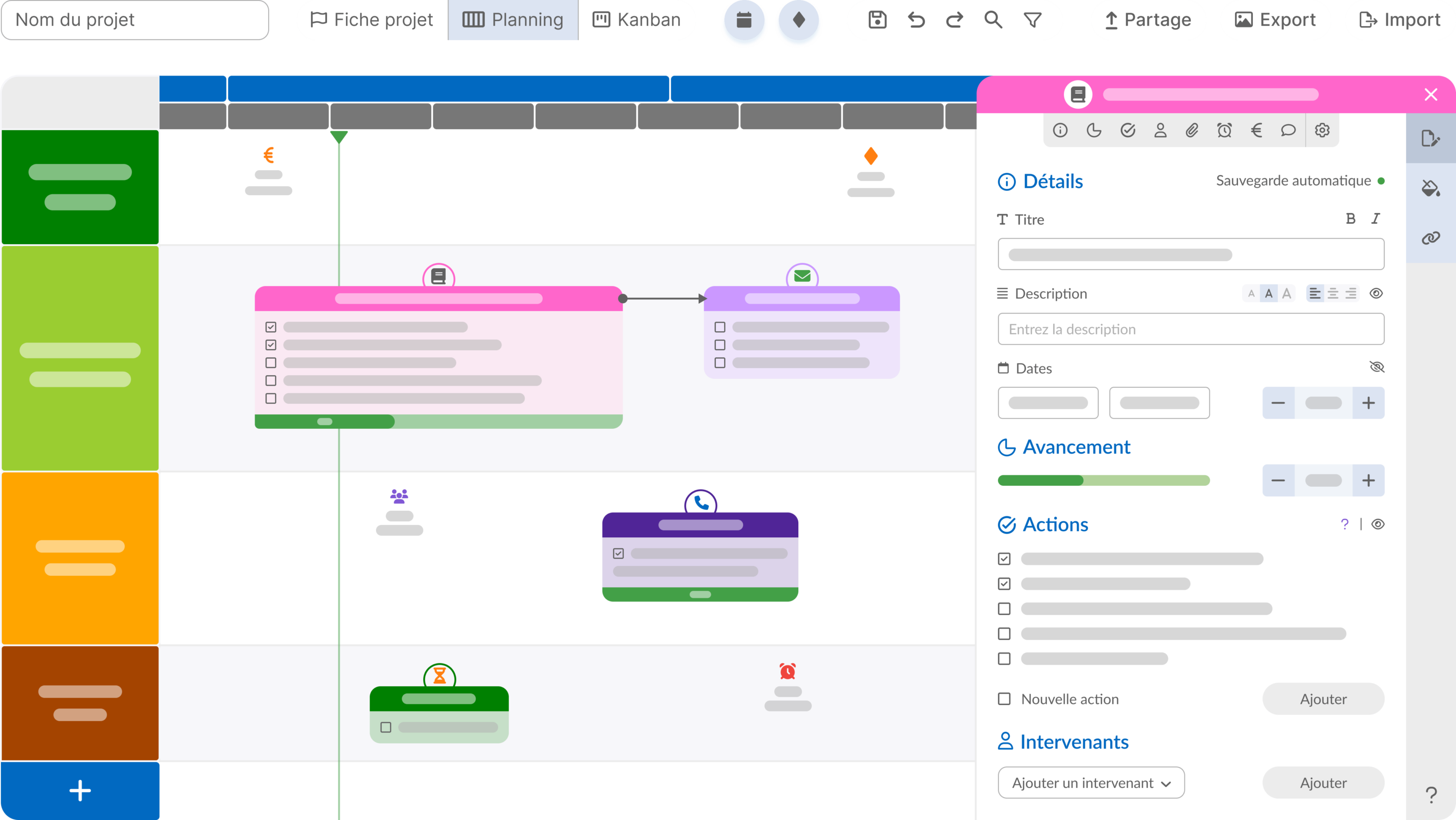Viewport: 1456px width, 820px height.
Task: Decrease Dates duration with minus stepper
Action: pyautogui.click(x=1278, y=403)
